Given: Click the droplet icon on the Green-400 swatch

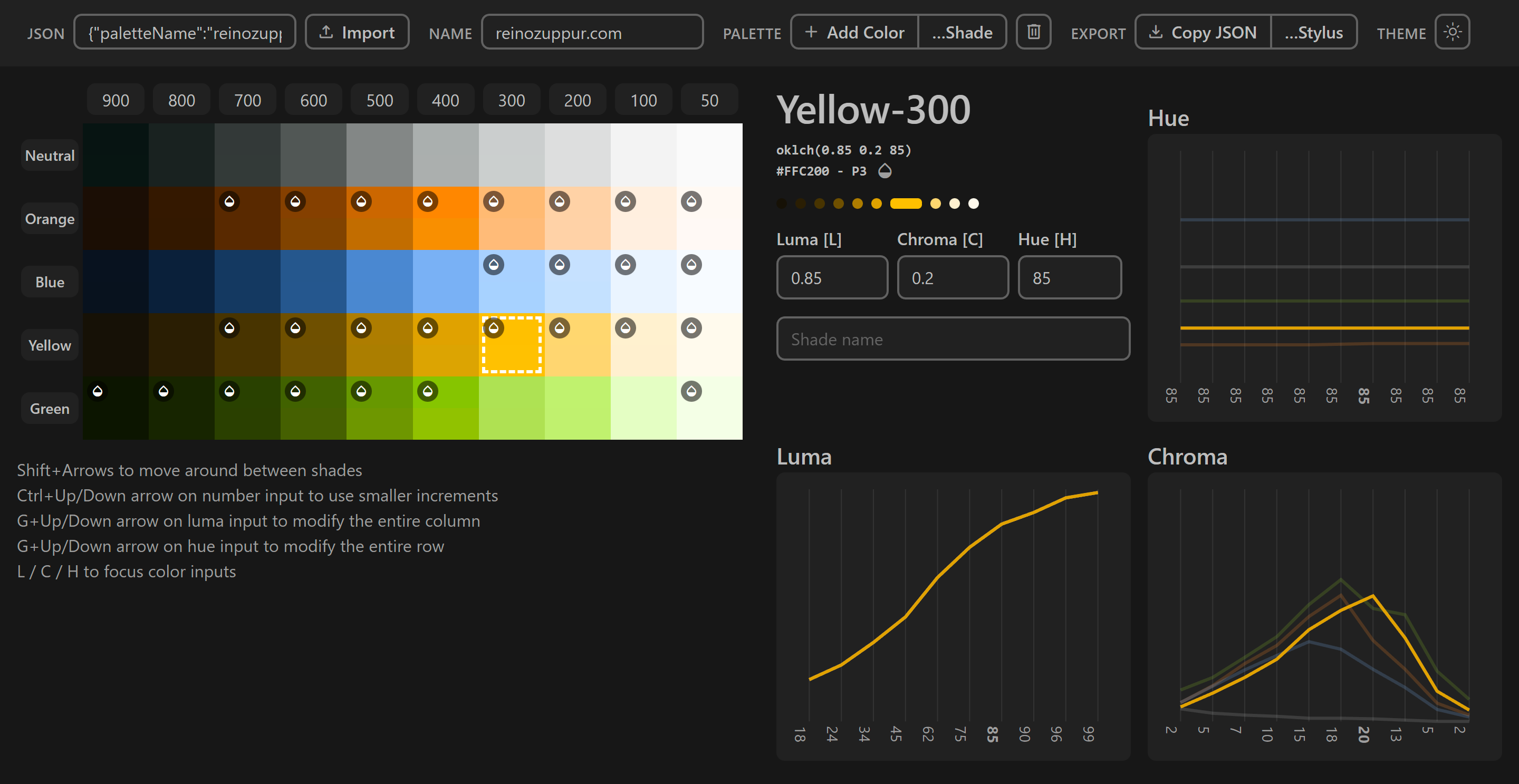Looking at the screenshot, I should click(x=428, y=391).
